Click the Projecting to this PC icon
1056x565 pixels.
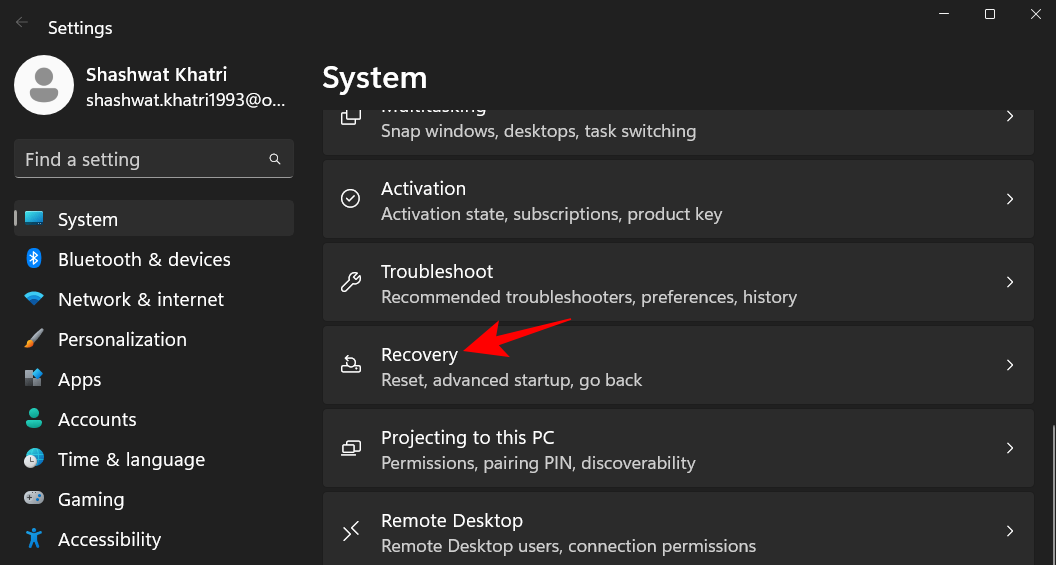pyautogui.click(x=351, y=448)
